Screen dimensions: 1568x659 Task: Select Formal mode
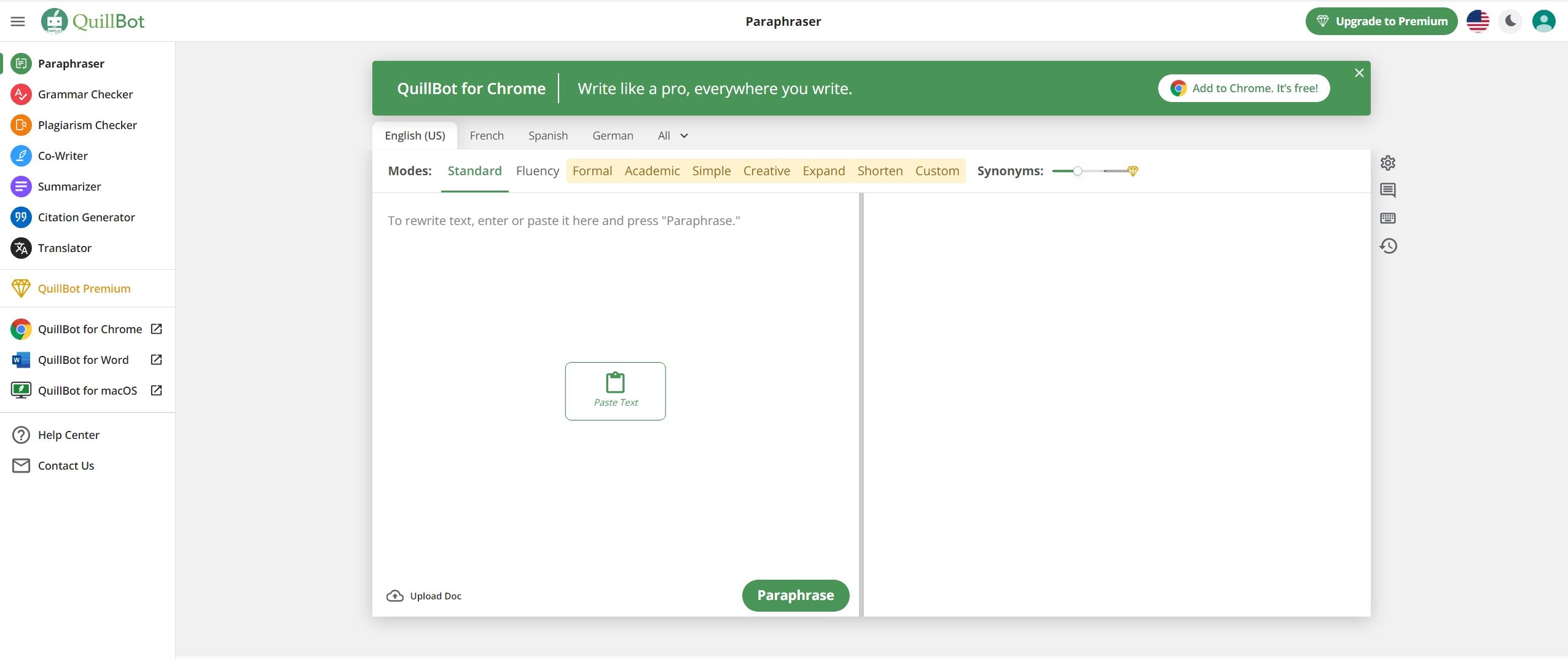[x=592, y=171]
